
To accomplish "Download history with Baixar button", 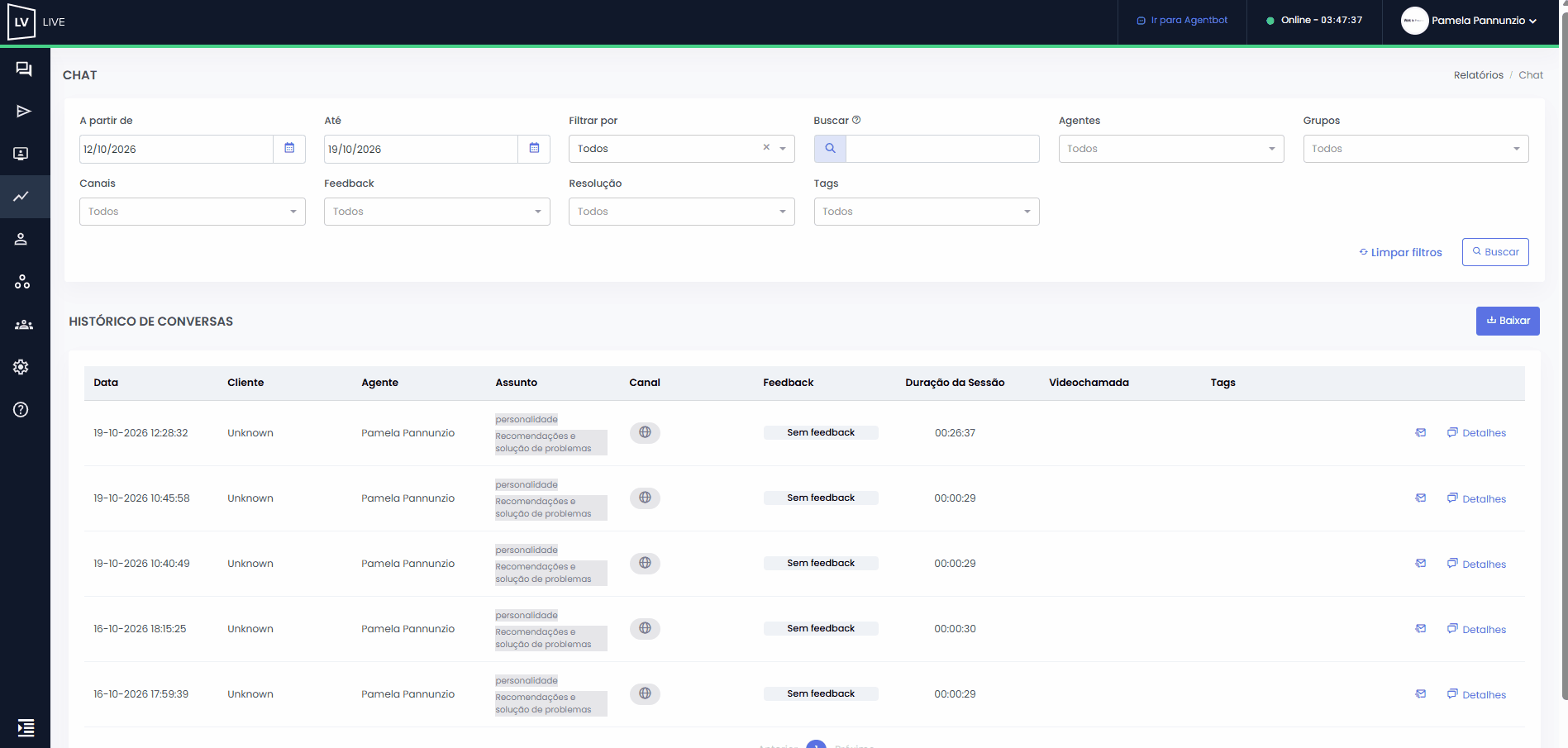I will pos(1508,321).
